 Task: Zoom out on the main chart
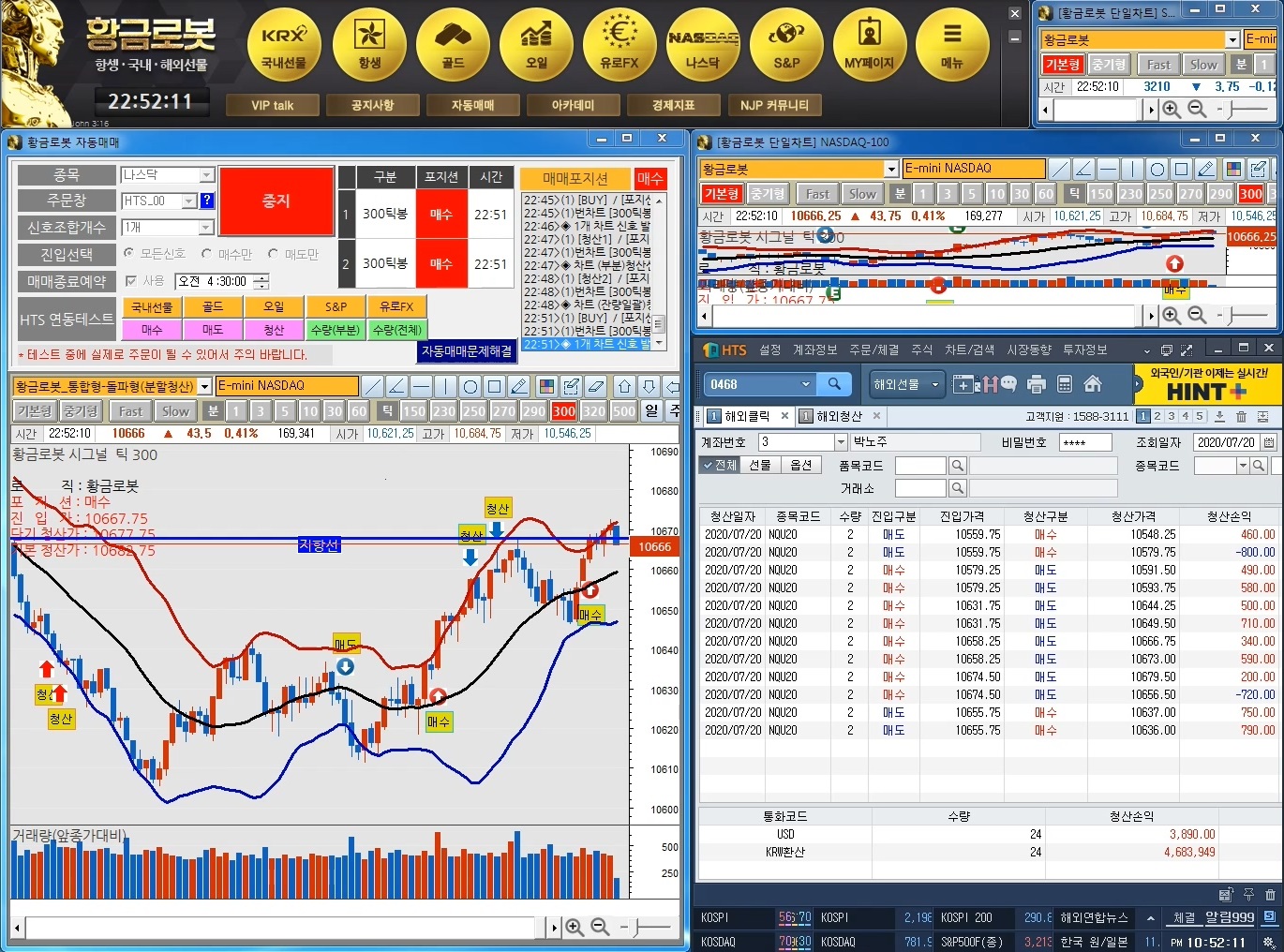(x=601, y=927)
